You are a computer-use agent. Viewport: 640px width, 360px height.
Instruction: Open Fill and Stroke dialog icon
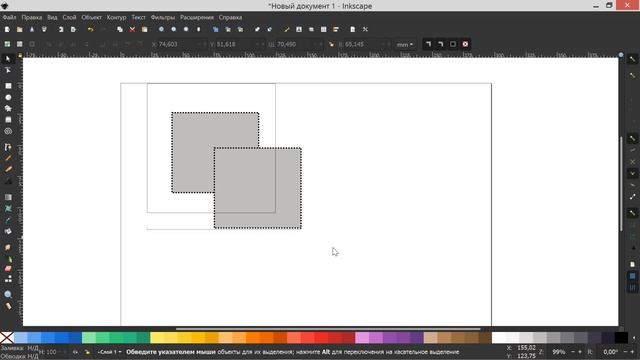tap(287, 29)
